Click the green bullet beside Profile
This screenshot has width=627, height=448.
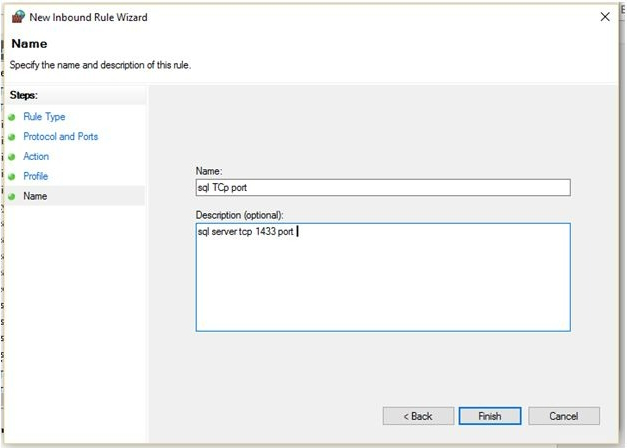(x=12, y=177)
